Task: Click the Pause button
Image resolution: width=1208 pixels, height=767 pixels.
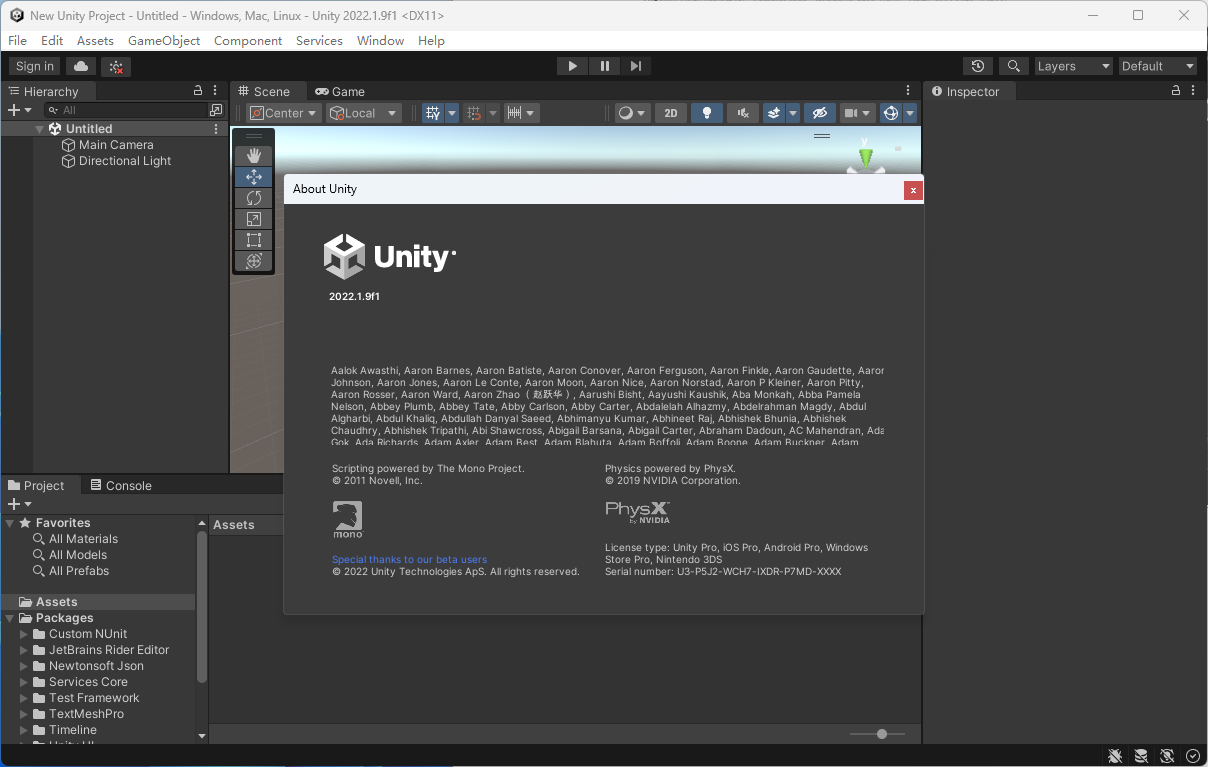Action: click(x=604, y=66)
